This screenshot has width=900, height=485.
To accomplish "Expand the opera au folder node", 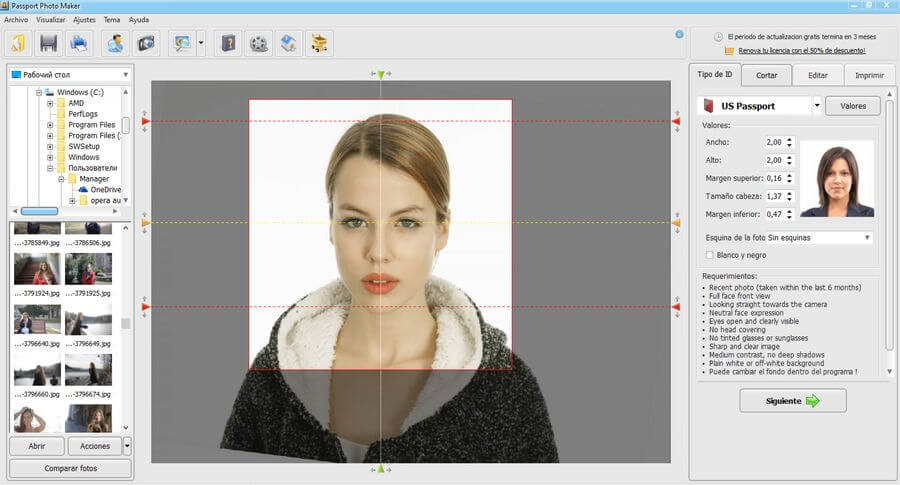I will (72, 201).
